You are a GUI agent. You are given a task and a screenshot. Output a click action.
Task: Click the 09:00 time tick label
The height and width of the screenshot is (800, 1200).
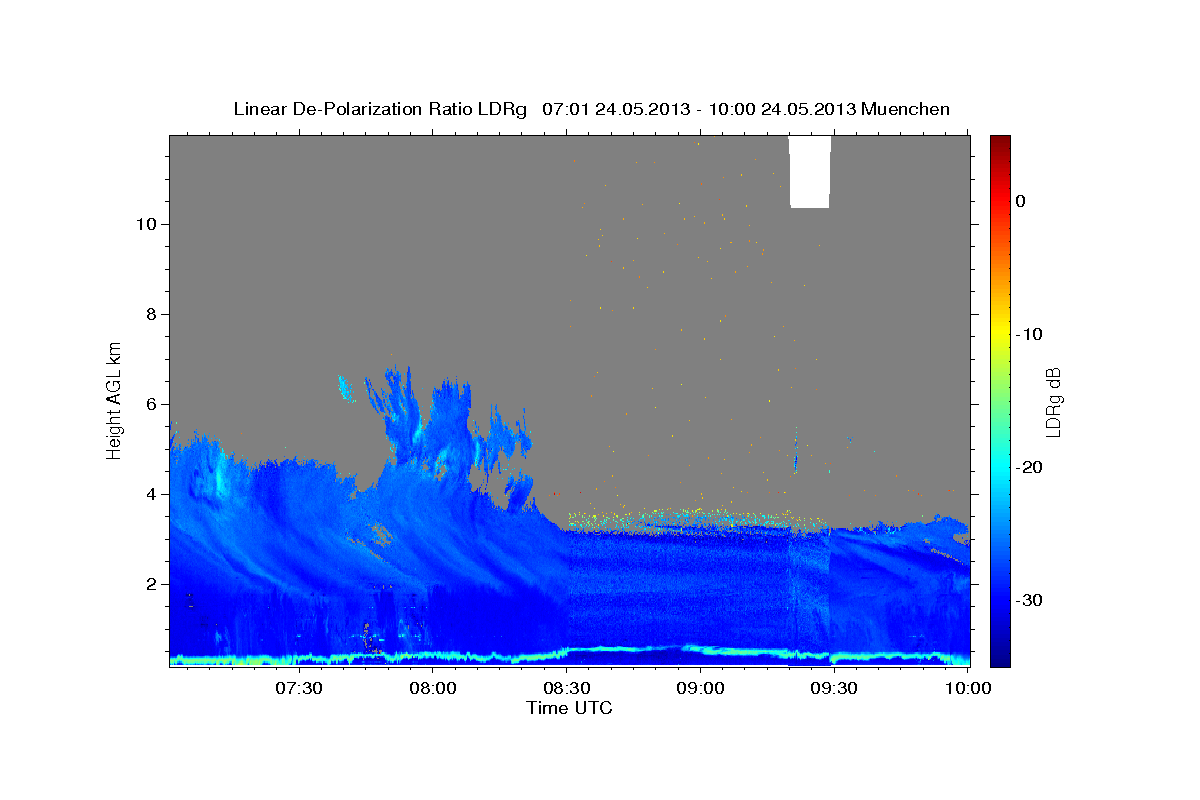point(701,688)
